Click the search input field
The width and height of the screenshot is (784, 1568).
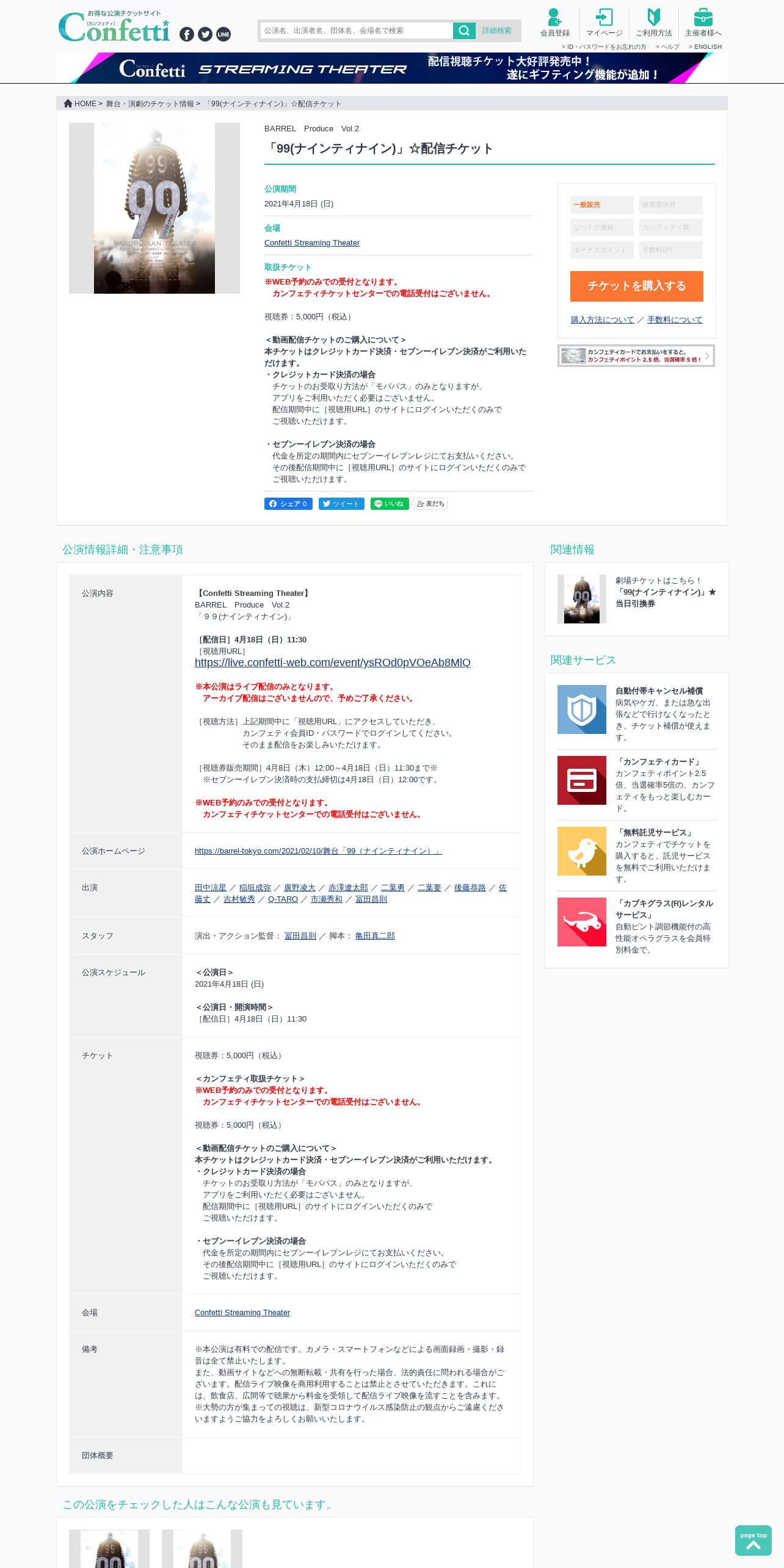coord(357,31)
